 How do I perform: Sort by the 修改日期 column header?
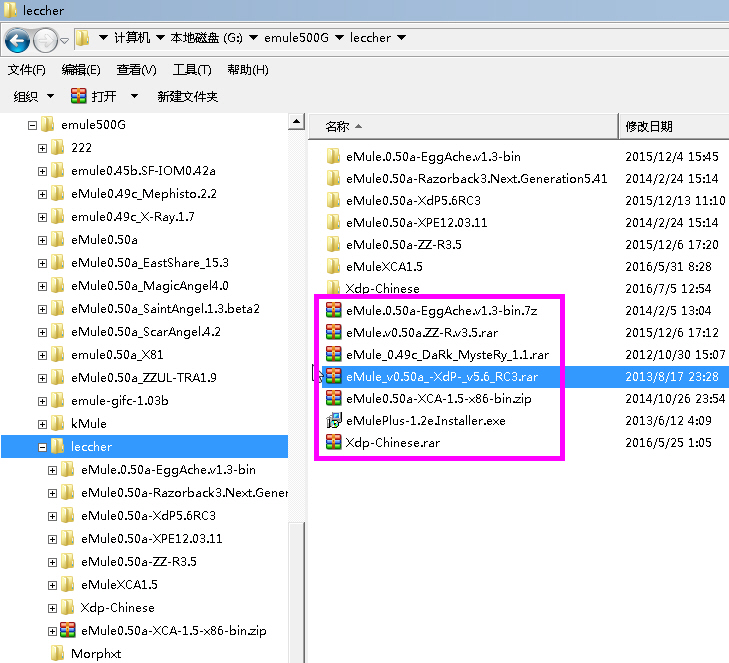674,126
